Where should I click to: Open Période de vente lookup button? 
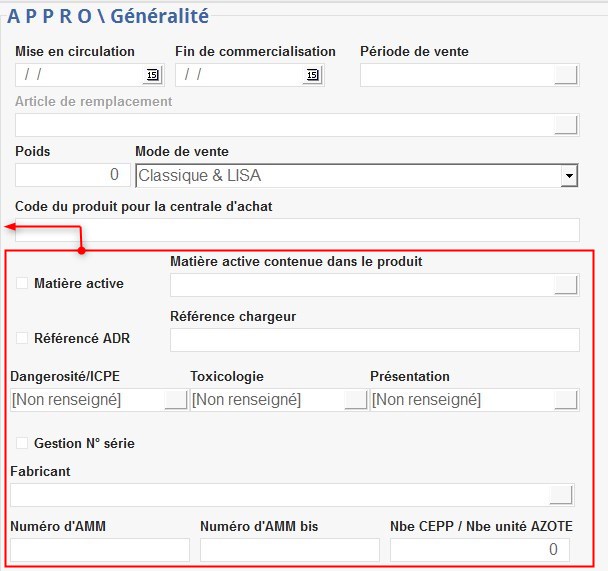(x=566, y=75)
